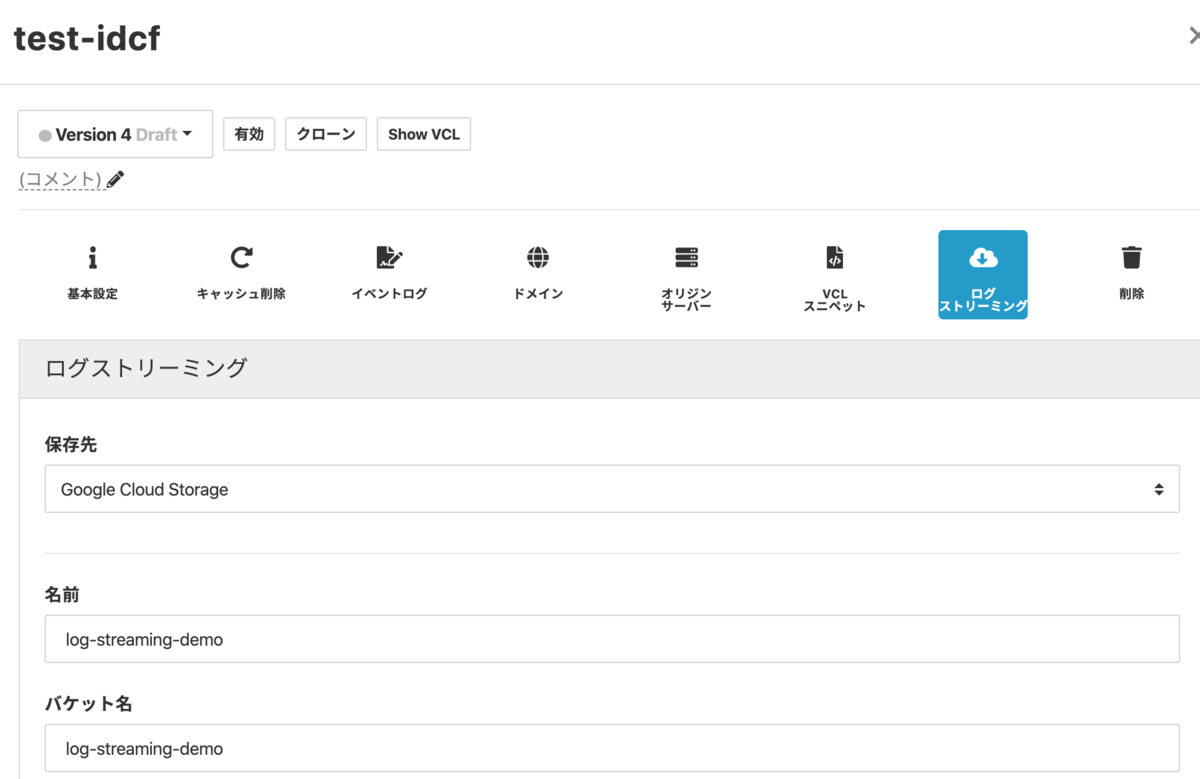Open the ログストリーミング cloud download icon
The height and width of the screenshot is (779, 1200).
pos(982,270)
